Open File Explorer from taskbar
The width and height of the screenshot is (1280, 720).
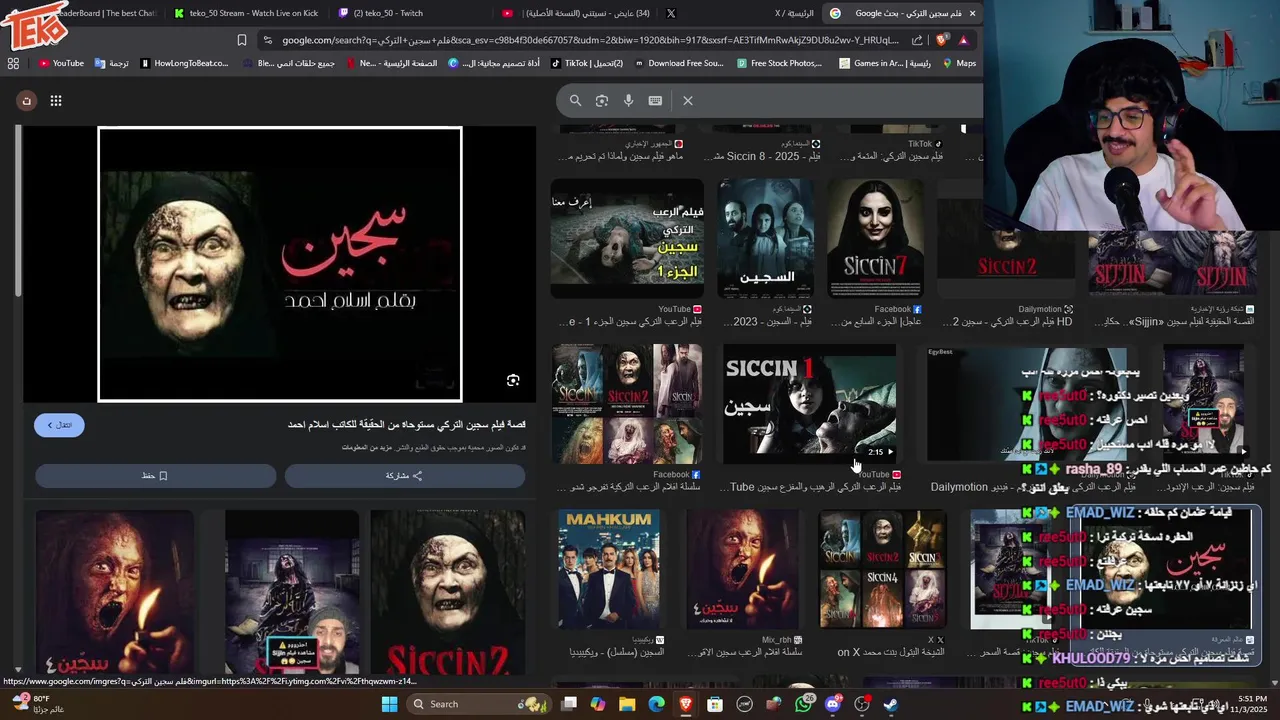[x=627, y=704]
